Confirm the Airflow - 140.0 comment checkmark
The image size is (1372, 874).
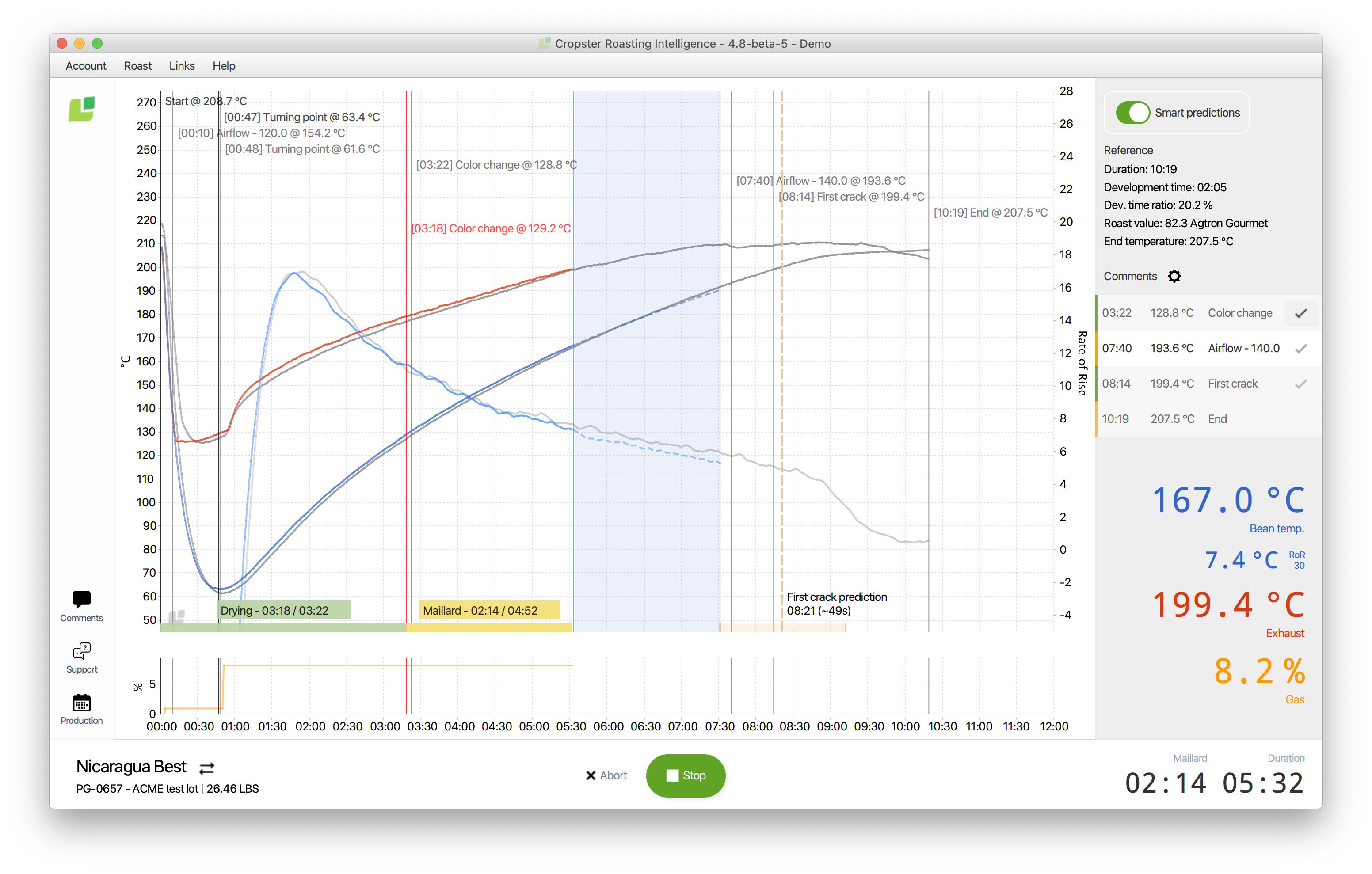[1301, 348]
